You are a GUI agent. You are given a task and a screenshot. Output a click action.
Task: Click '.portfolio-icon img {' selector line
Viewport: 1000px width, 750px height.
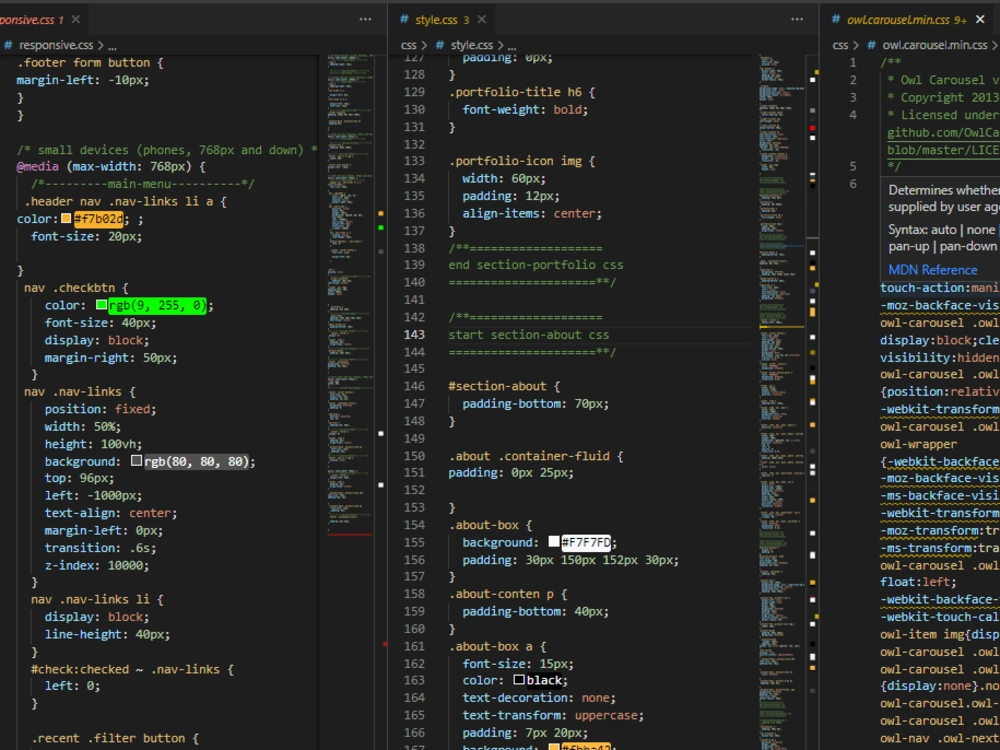pos(522,161)
